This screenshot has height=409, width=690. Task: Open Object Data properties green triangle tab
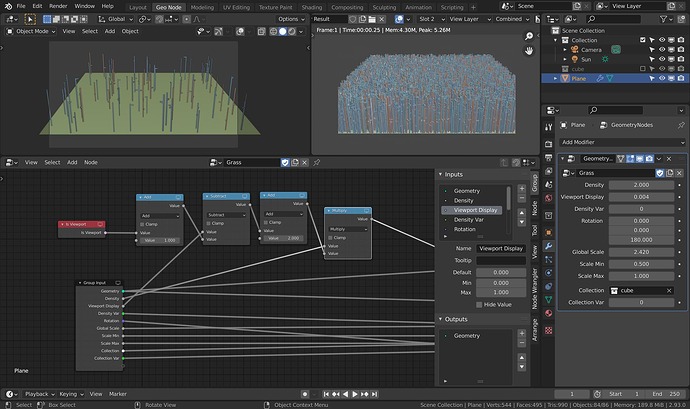click(x=548, y=300)
